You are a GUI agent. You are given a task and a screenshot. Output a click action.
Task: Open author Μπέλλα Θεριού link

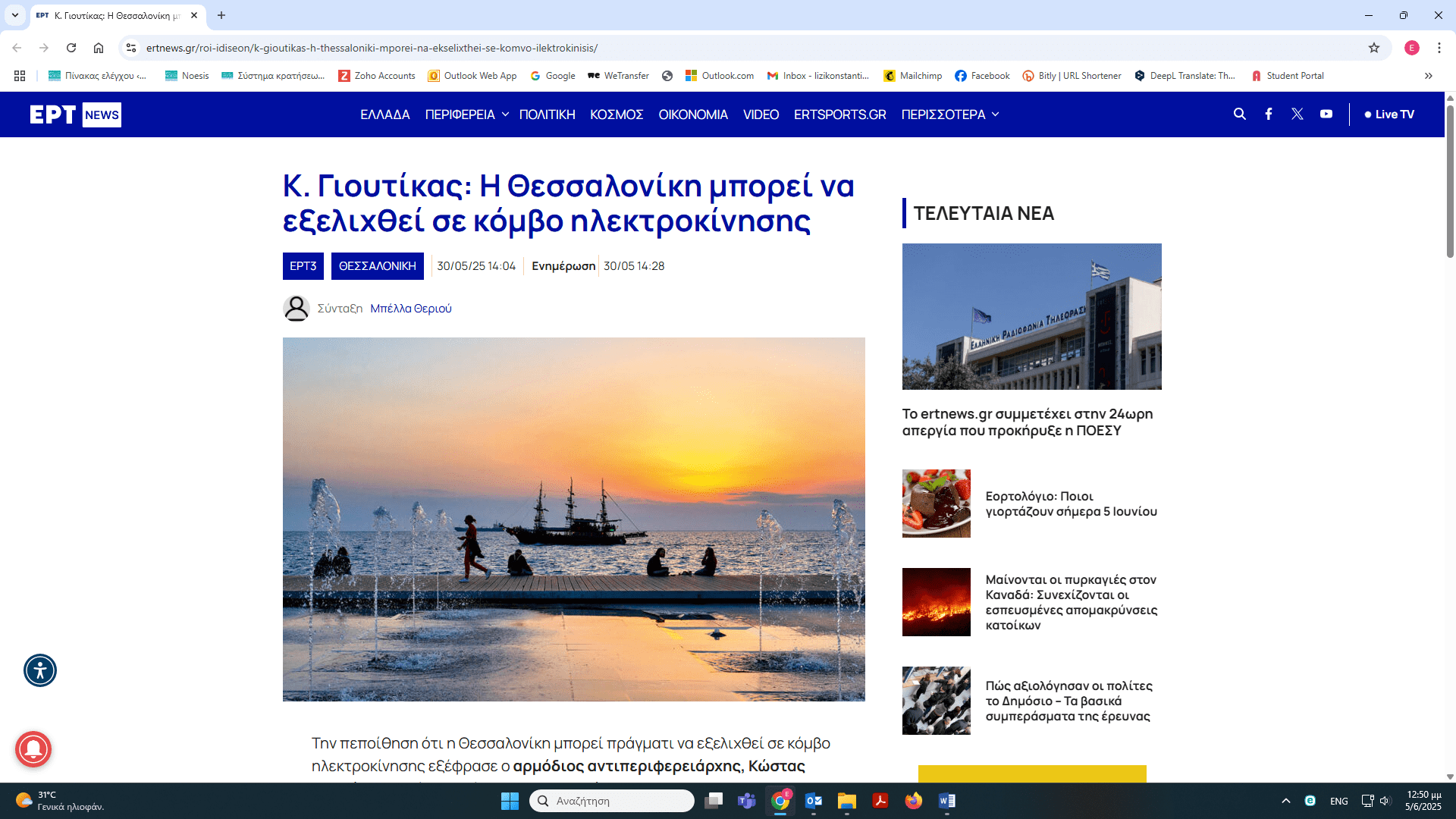click(410, 309)
